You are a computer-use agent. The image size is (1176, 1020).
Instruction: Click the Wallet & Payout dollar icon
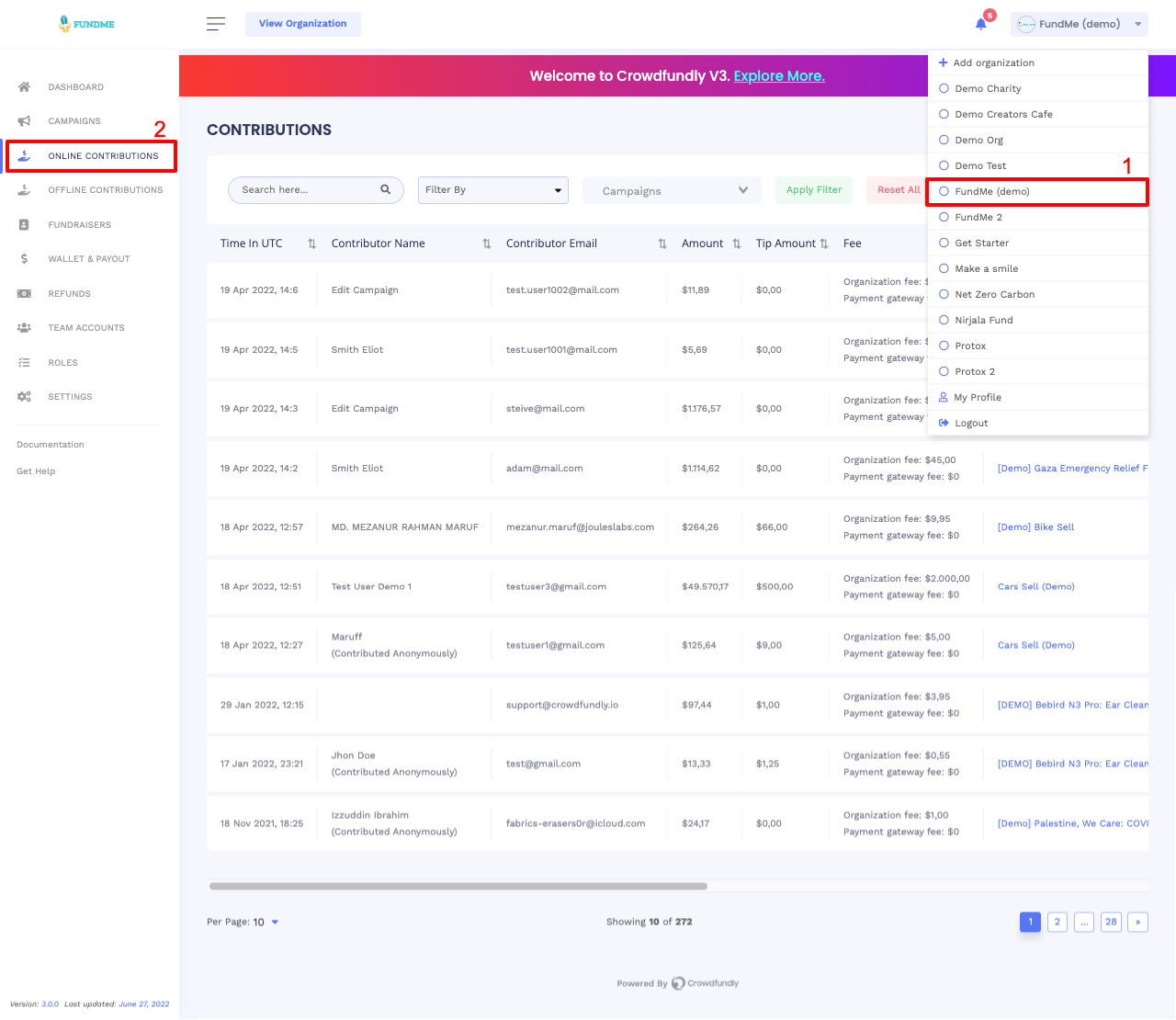tap(25, 259)
